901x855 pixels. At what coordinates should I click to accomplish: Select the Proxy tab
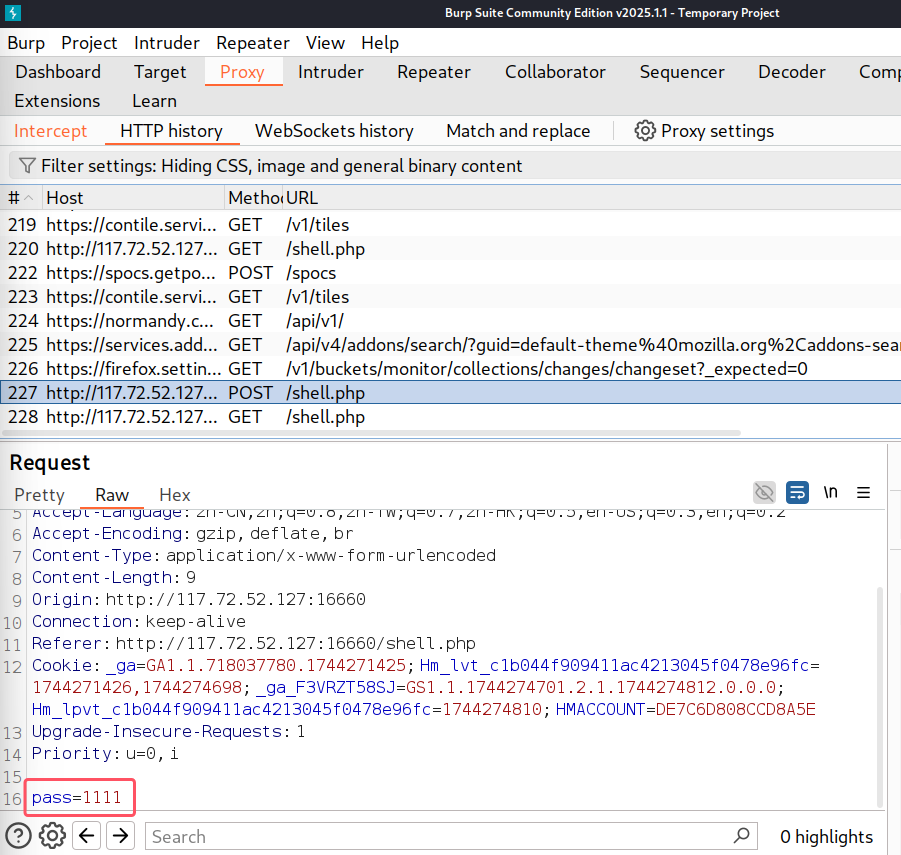pos(242,72)
